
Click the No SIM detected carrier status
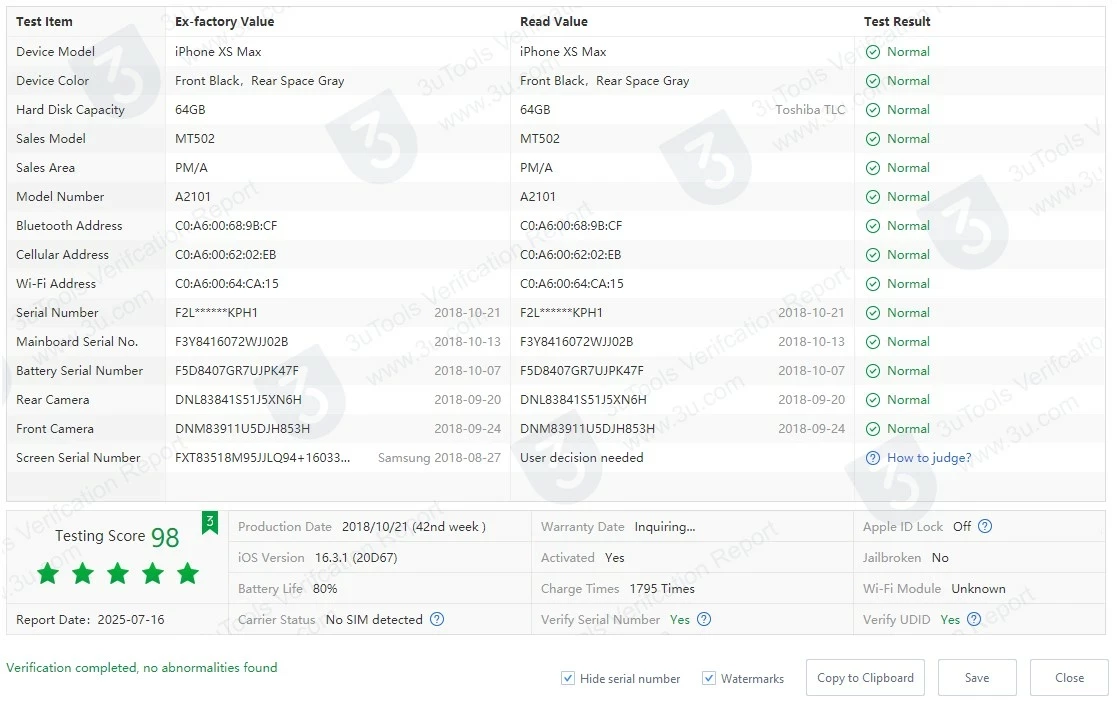[374, 620]
